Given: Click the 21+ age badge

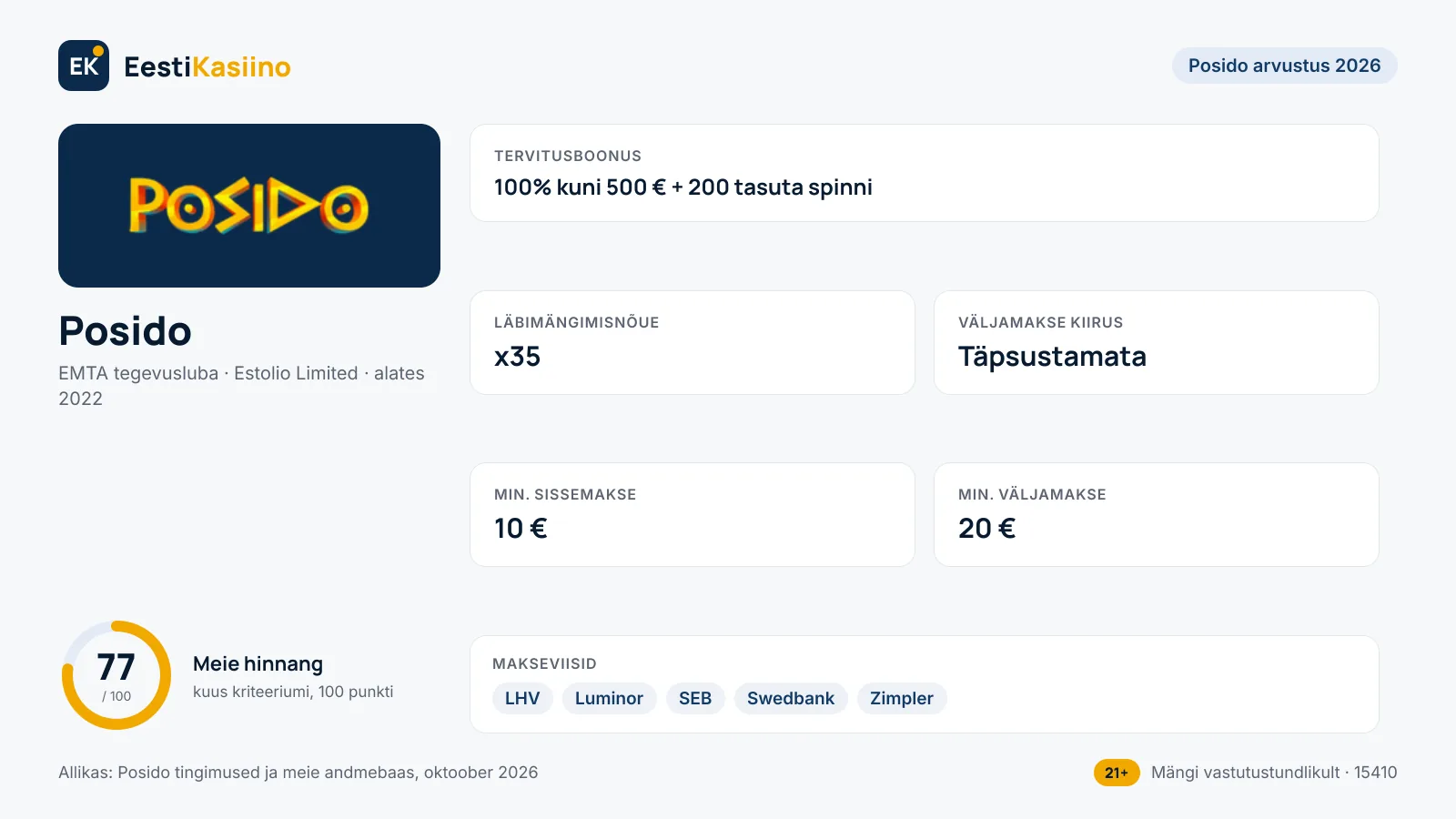Looking at the screenshot, I should (x=1117, y=773).
